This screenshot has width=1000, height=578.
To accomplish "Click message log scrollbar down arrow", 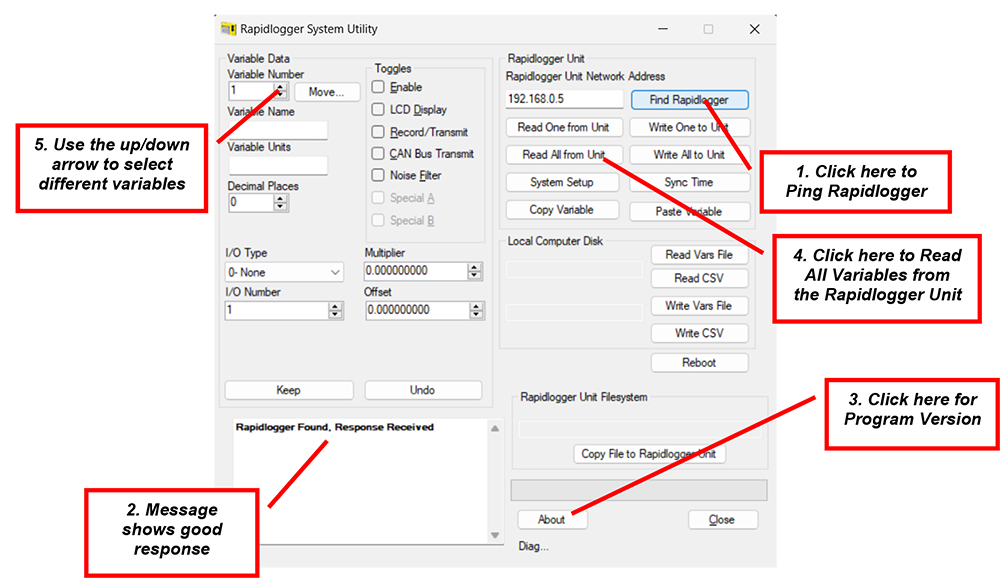I will 495,535.
